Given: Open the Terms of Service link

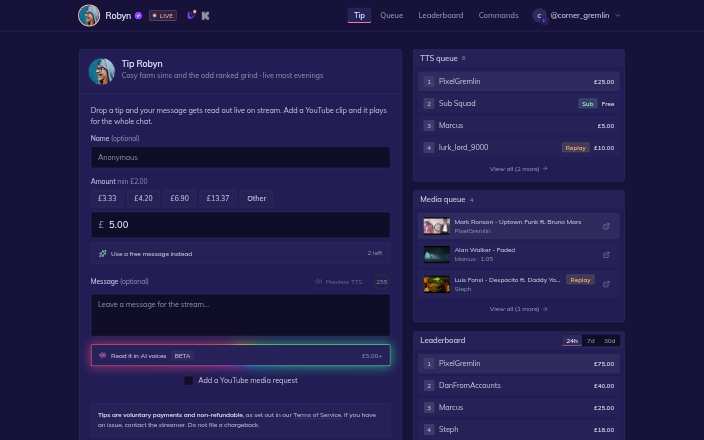Looking at the screenshot, I should pyautogui.click(x=317, y=415).
